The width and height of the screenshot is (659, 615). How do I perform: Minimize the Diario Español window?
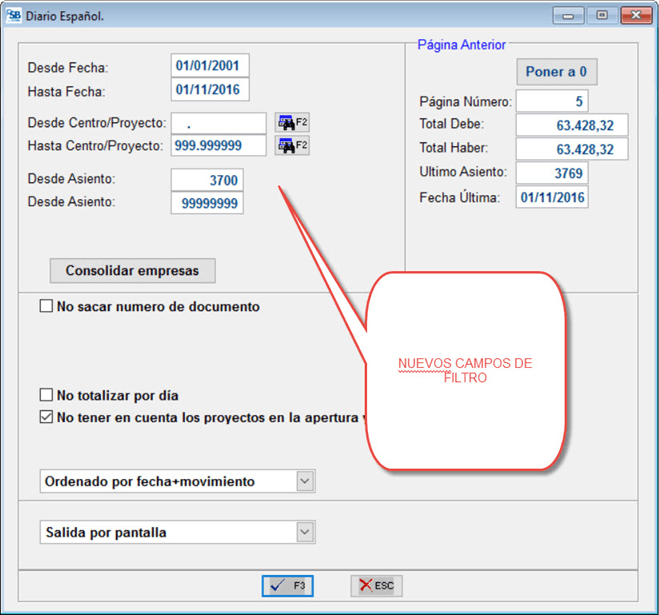coord(569,15)
